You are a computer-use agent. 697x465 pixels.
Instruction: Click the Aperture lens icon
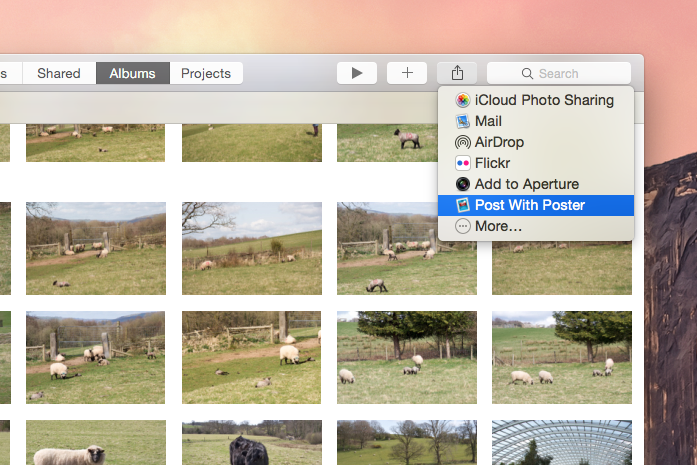pos(463,184)
